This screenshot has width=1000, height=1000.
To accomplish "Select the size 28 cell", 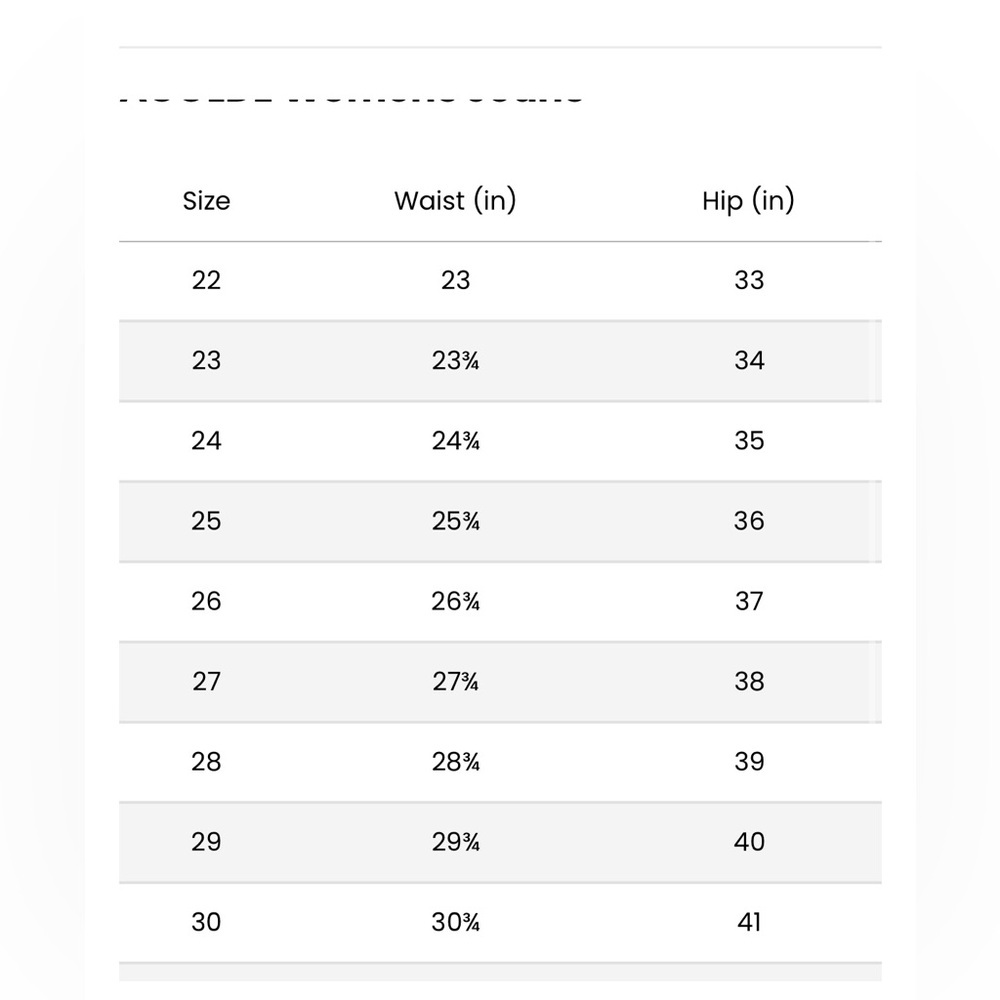I will pos(206,761).
